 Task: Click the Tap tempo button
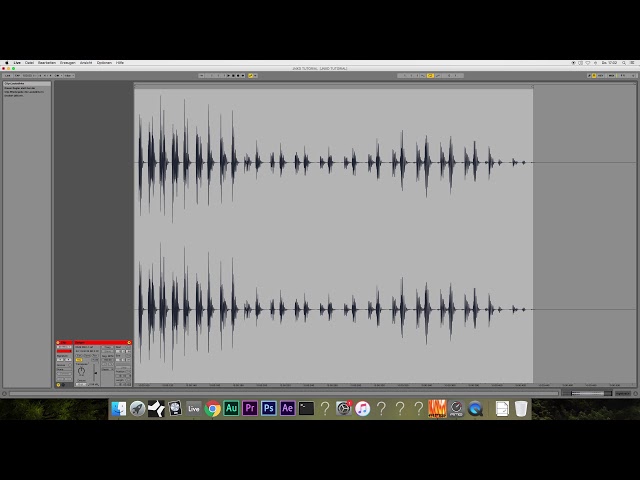[18, 76]
